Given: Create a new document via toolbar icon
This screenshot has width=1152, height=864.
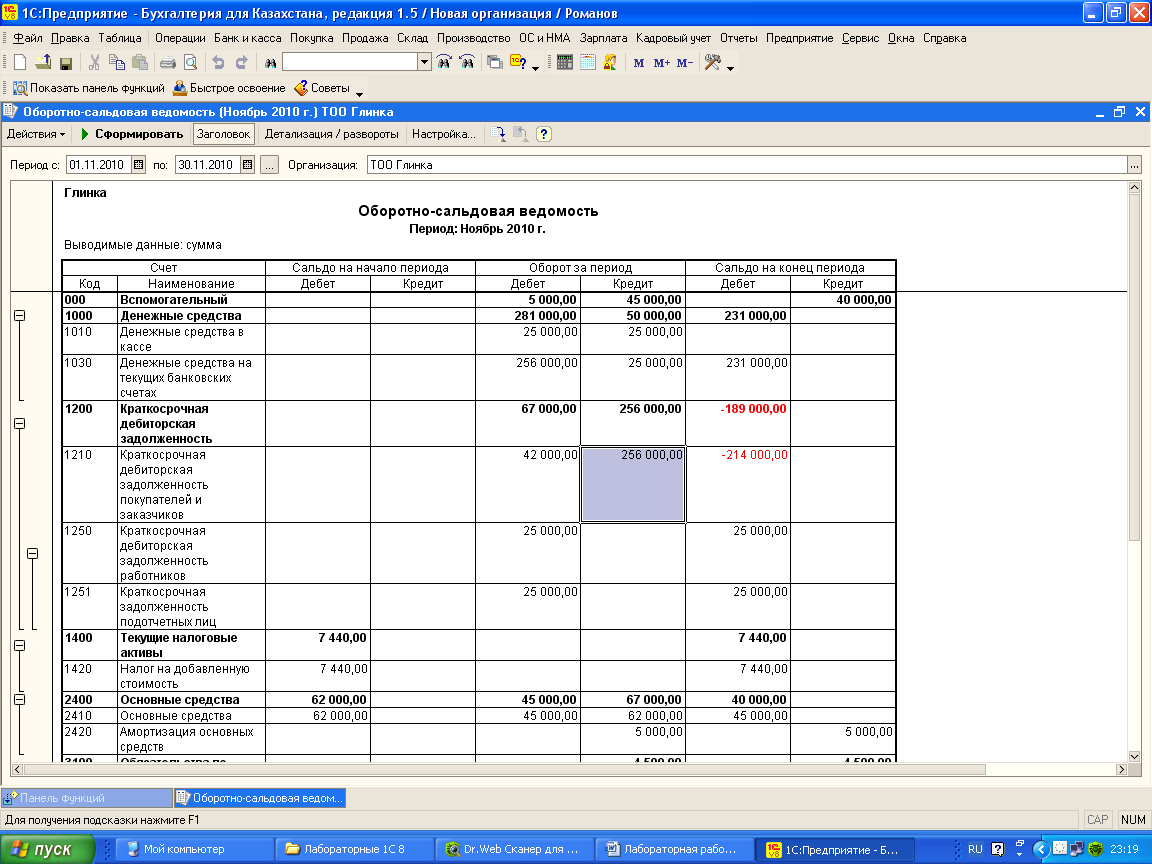Looking at the screenshot, I should 21,63.
